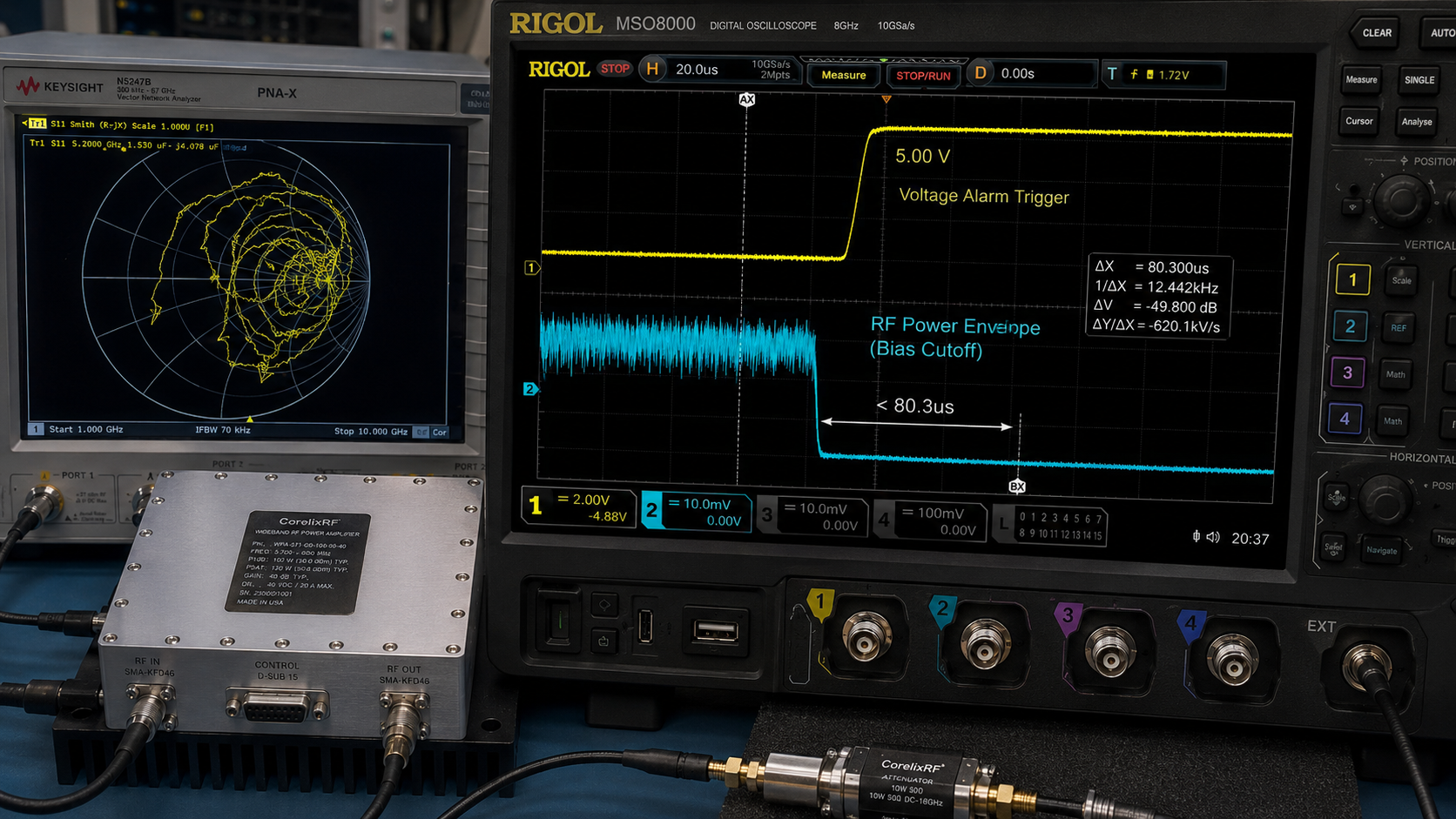Touch the channel 3 BNC connector

[1109, 651]
